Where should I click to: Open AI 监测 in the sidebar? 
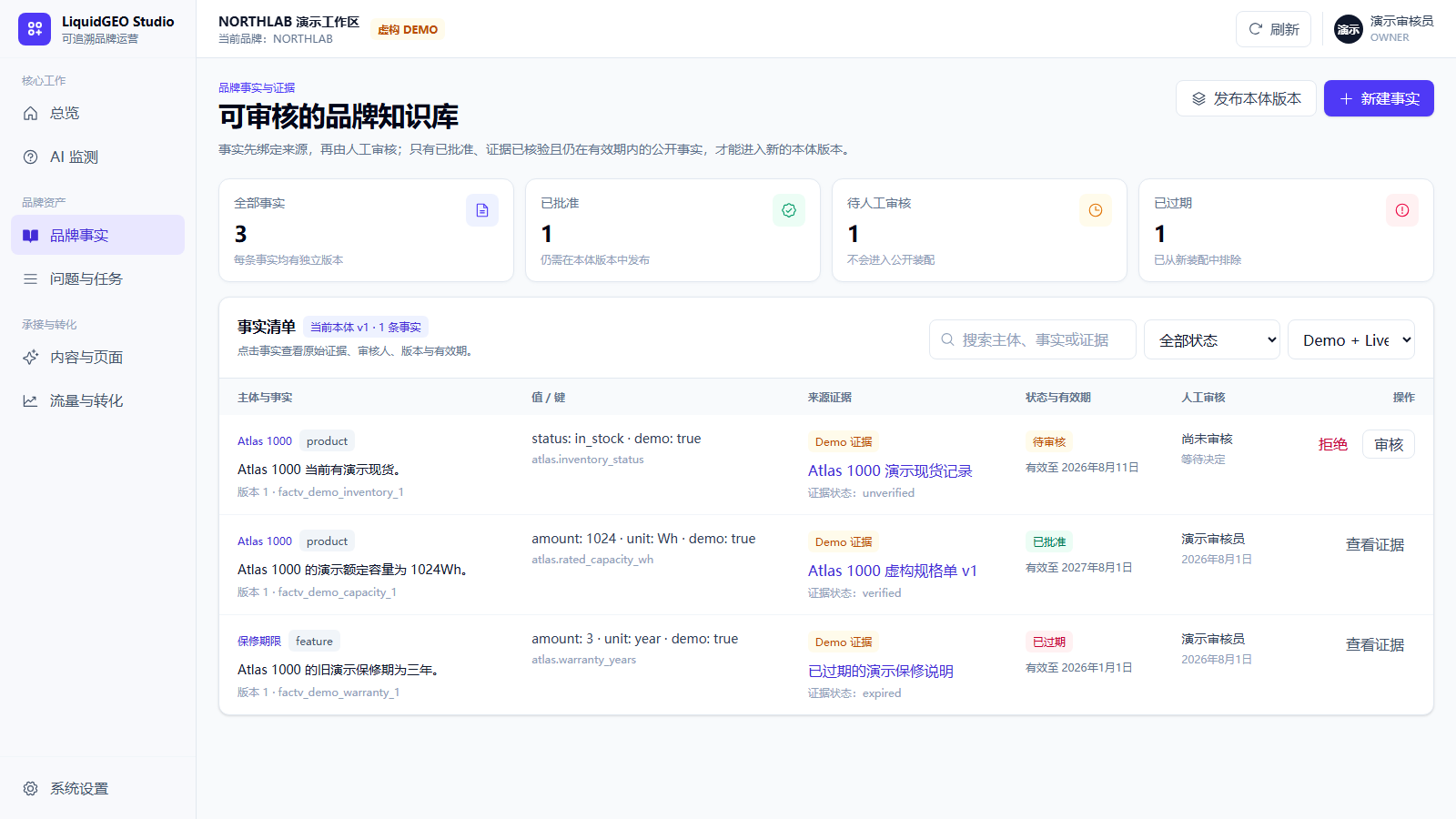[97, 157]
